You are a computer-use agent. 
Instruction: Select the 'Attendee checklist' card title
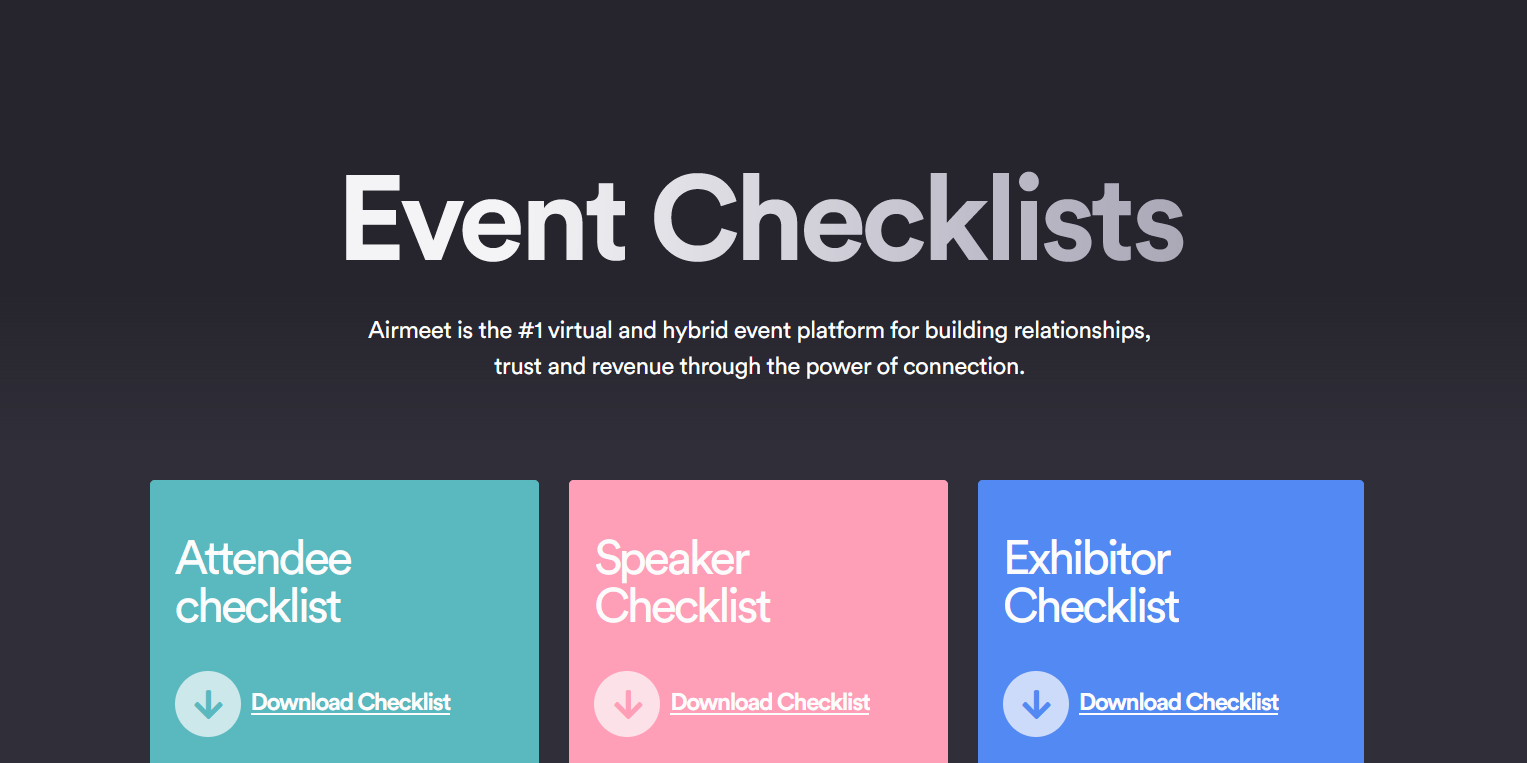[x=263, y=582]
